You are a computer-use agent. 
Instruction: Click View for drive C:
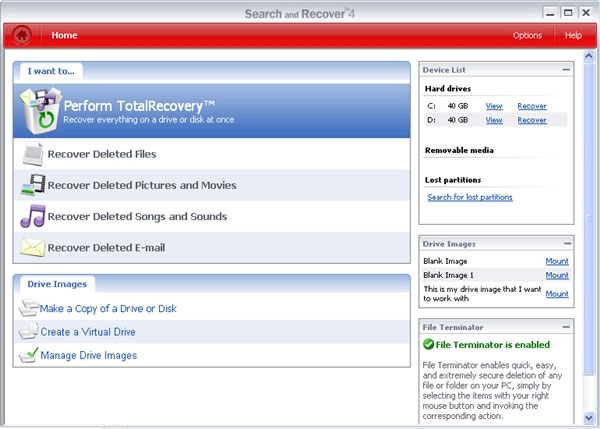pyautogui.click(x=494, y=106)
